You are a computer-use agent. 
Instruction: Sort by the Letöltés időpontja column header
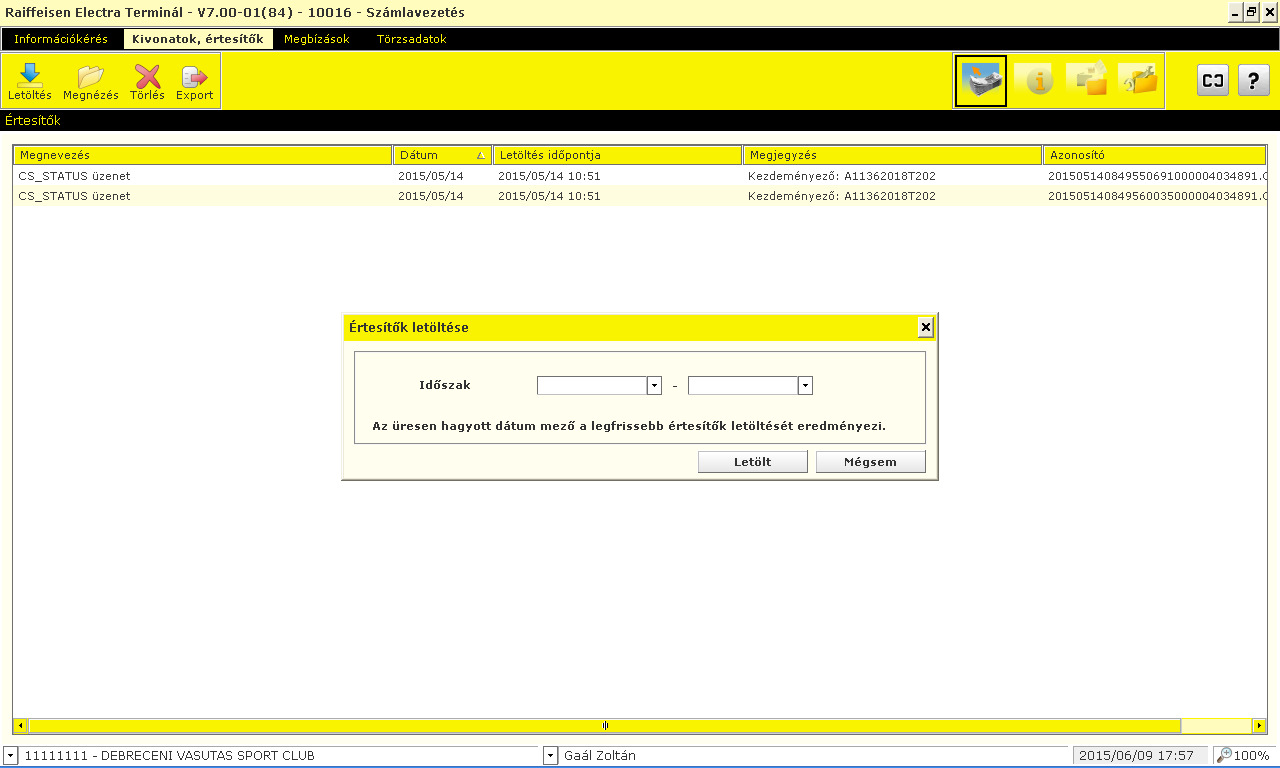[x=618, y=155]
